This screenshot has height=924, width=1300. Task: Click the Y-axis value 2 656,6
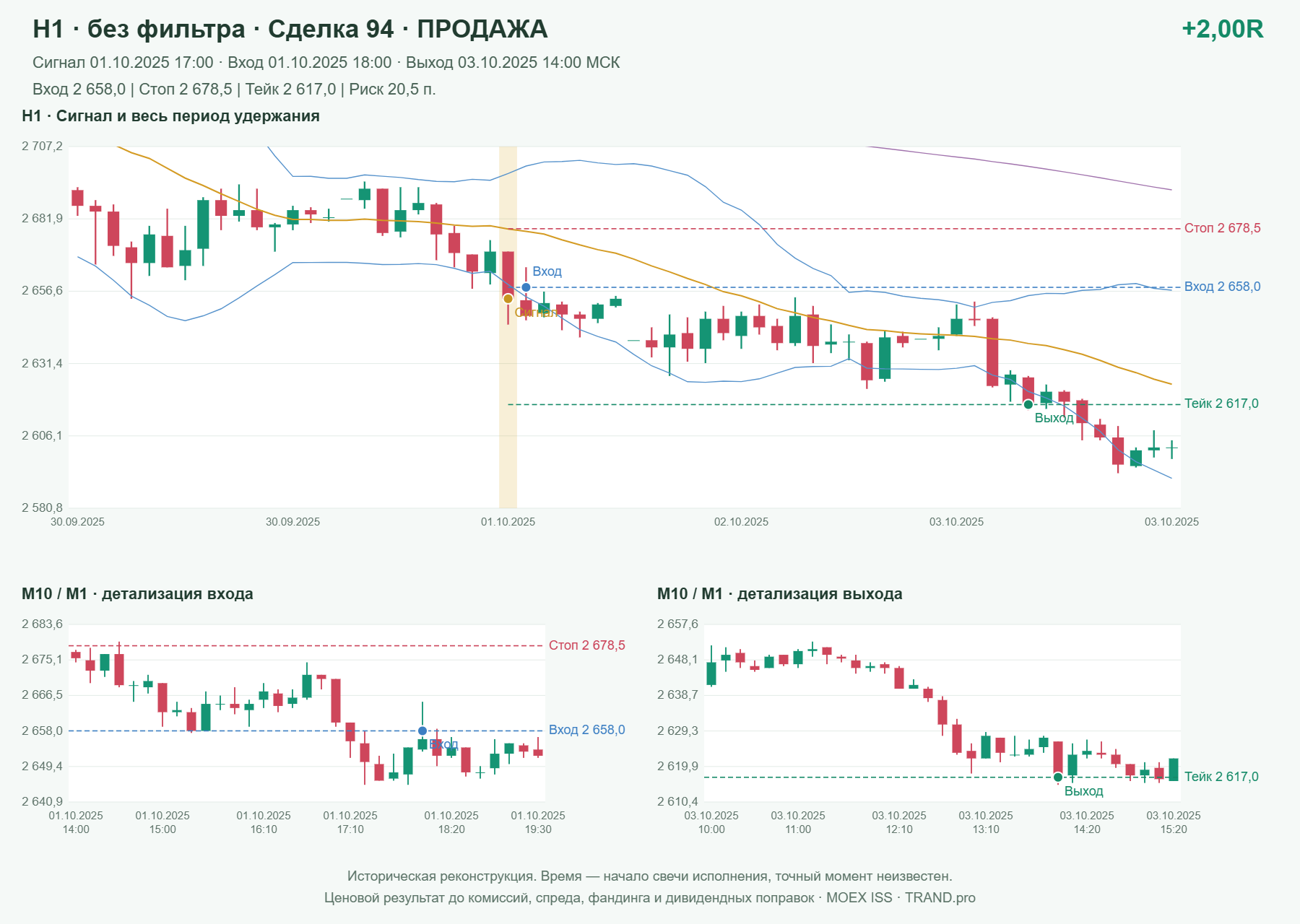(42, 290)
